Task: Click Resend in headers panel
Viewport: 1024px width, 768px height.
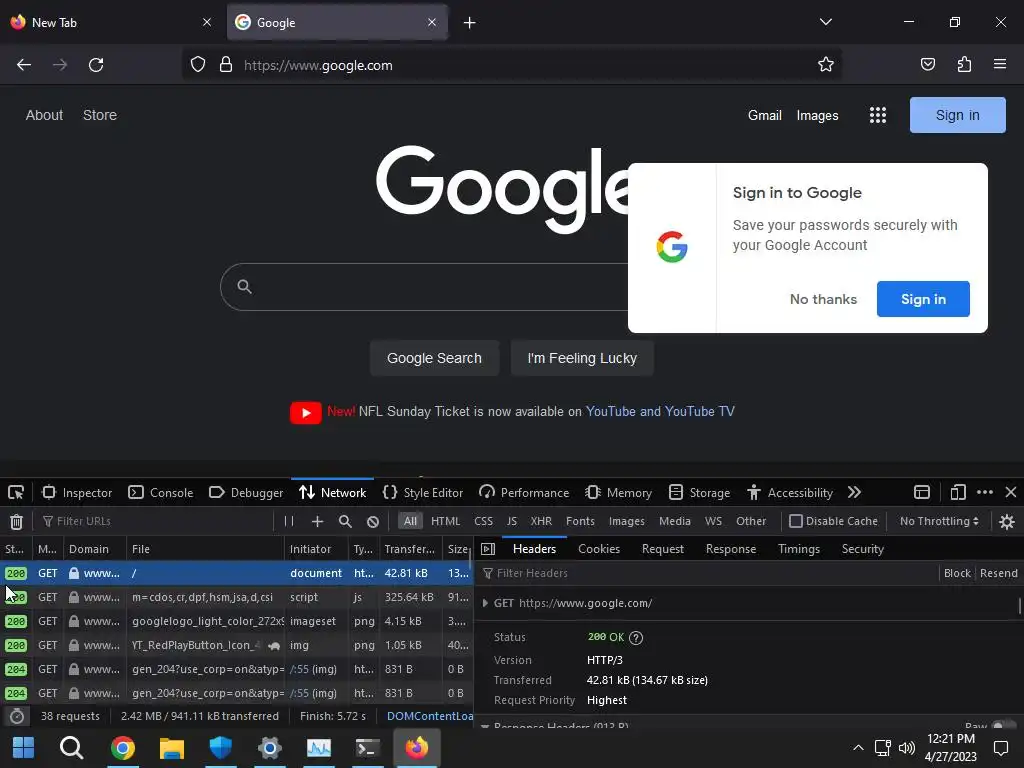Action: 999,573
